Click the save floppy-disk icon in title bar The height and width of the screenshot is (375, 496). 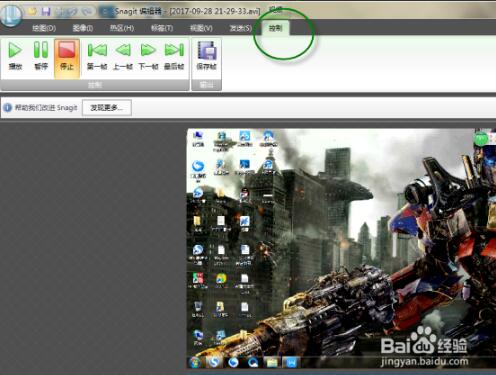click(46, 12)
